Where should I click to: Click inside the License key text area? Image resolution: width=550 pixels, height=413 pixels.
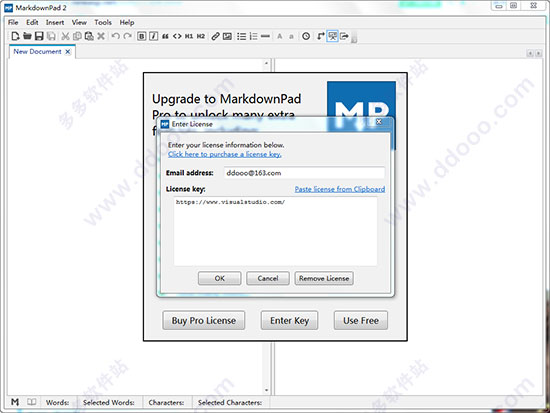(275, 231)
